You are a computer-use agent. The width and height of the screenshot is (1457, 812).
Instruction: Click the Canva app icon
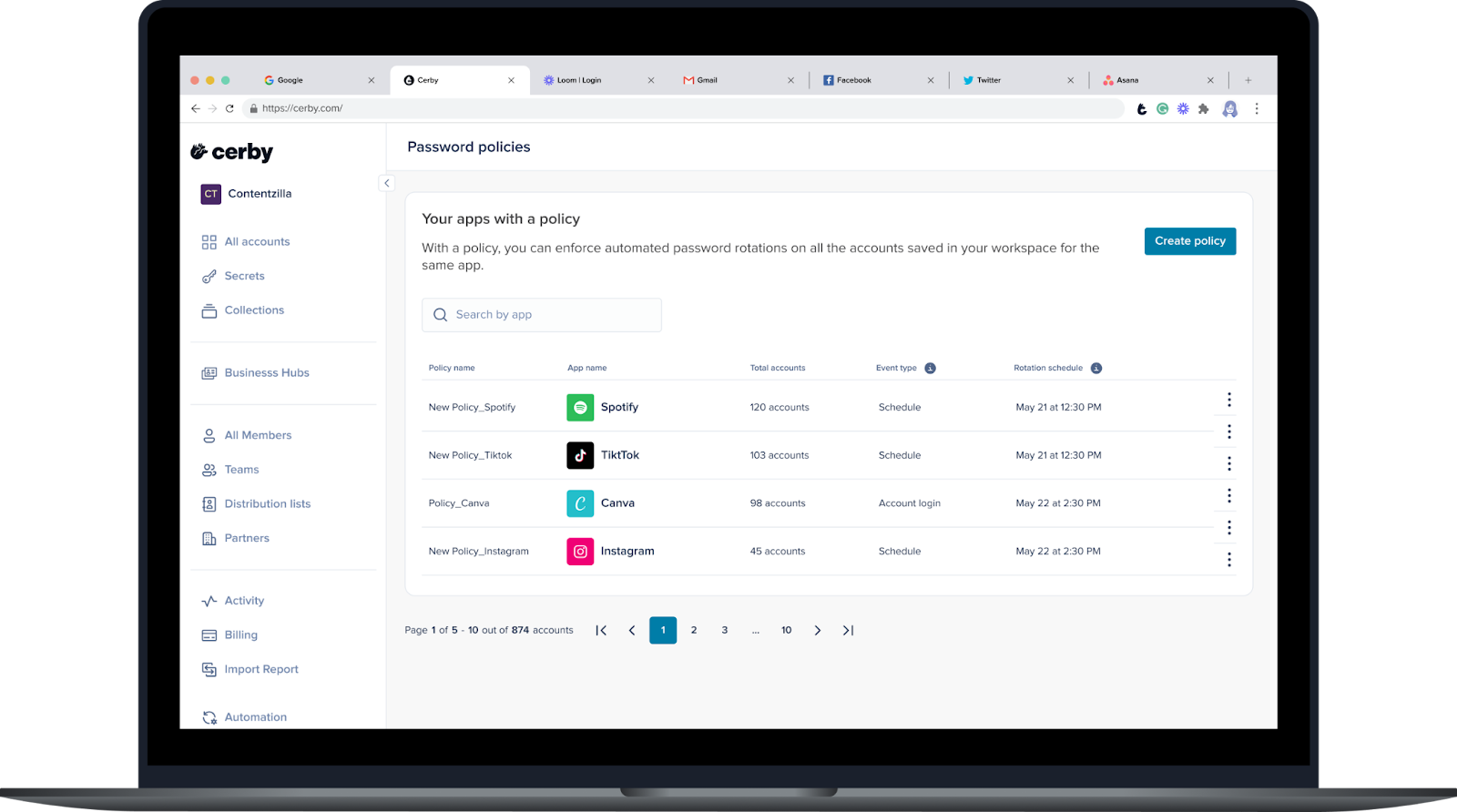click(580, 503)
